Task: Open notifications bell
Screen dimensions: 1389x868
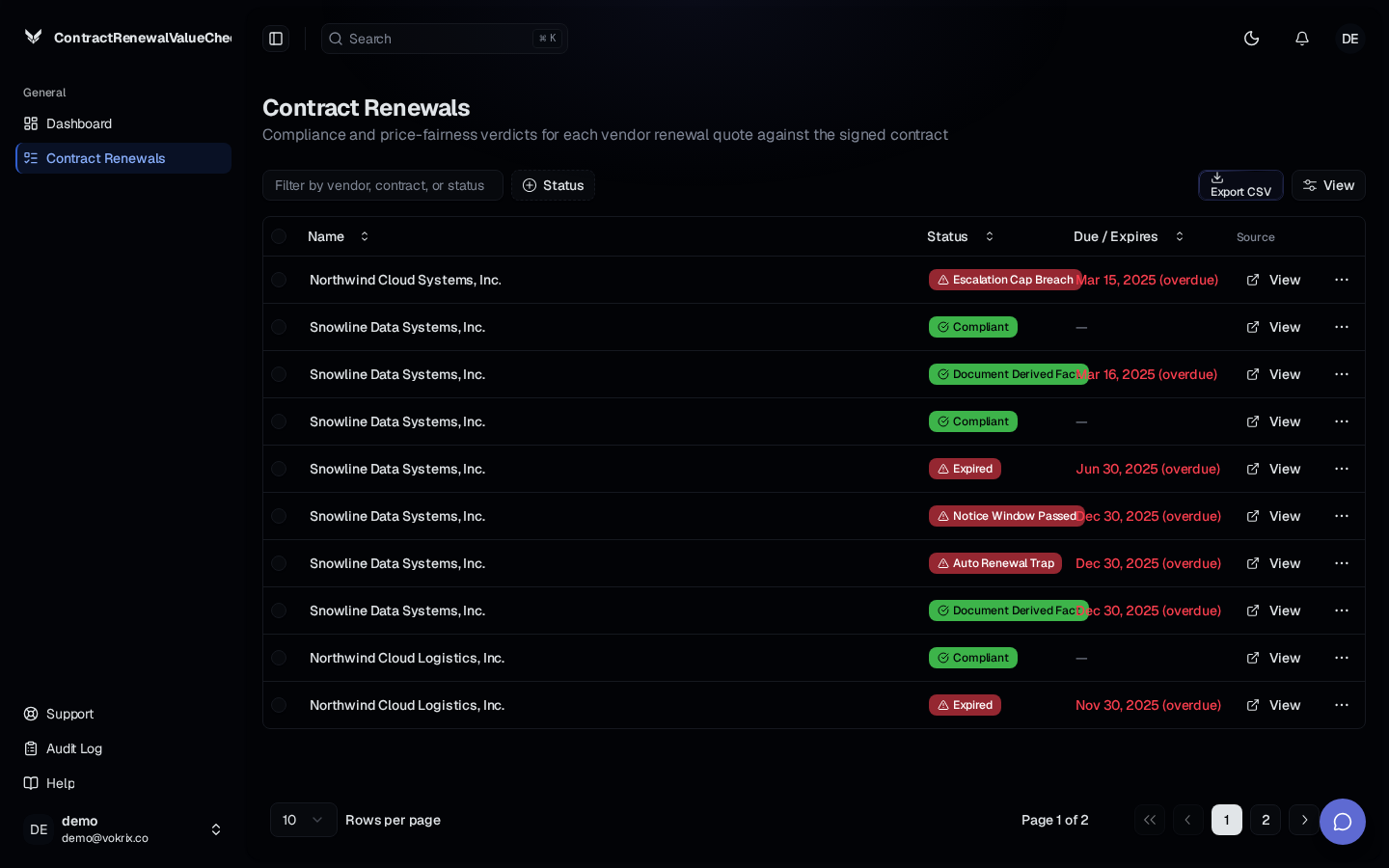Action: coord(1302,39)
